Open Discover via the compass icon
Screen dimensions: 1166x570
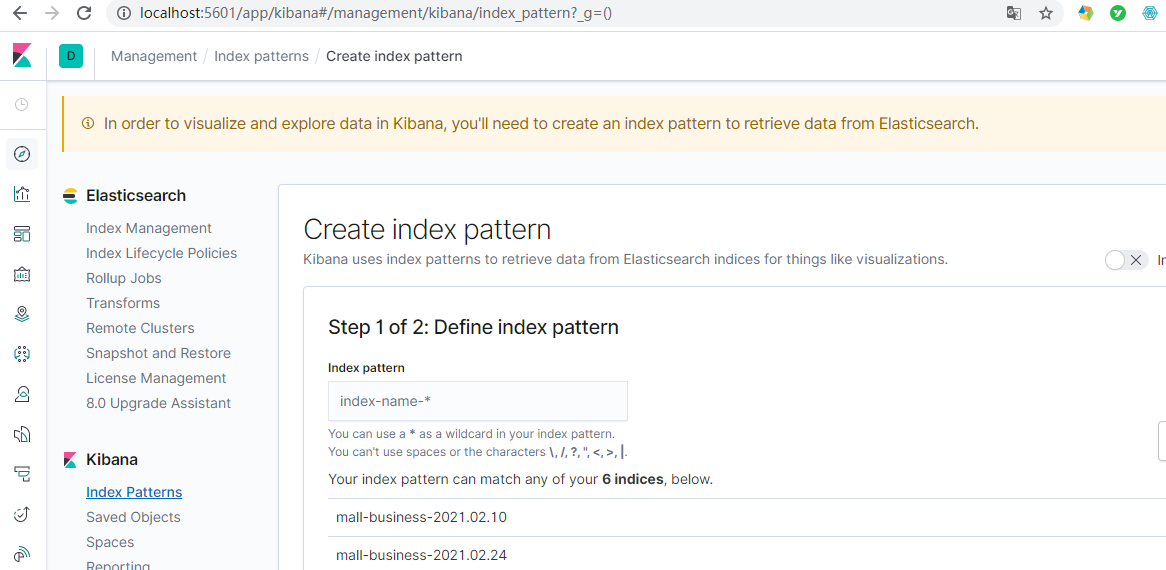(22, 154)
